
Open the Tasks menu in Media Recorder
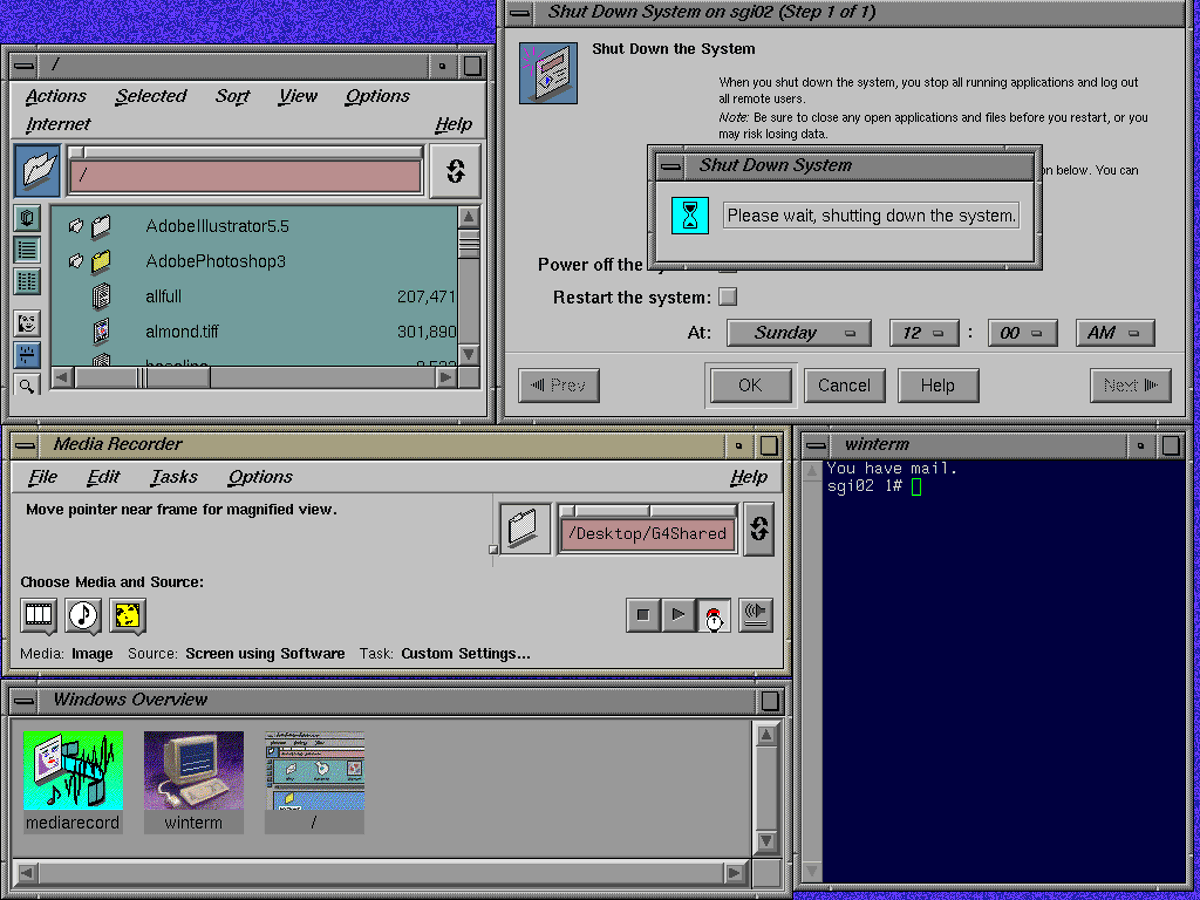174,478
